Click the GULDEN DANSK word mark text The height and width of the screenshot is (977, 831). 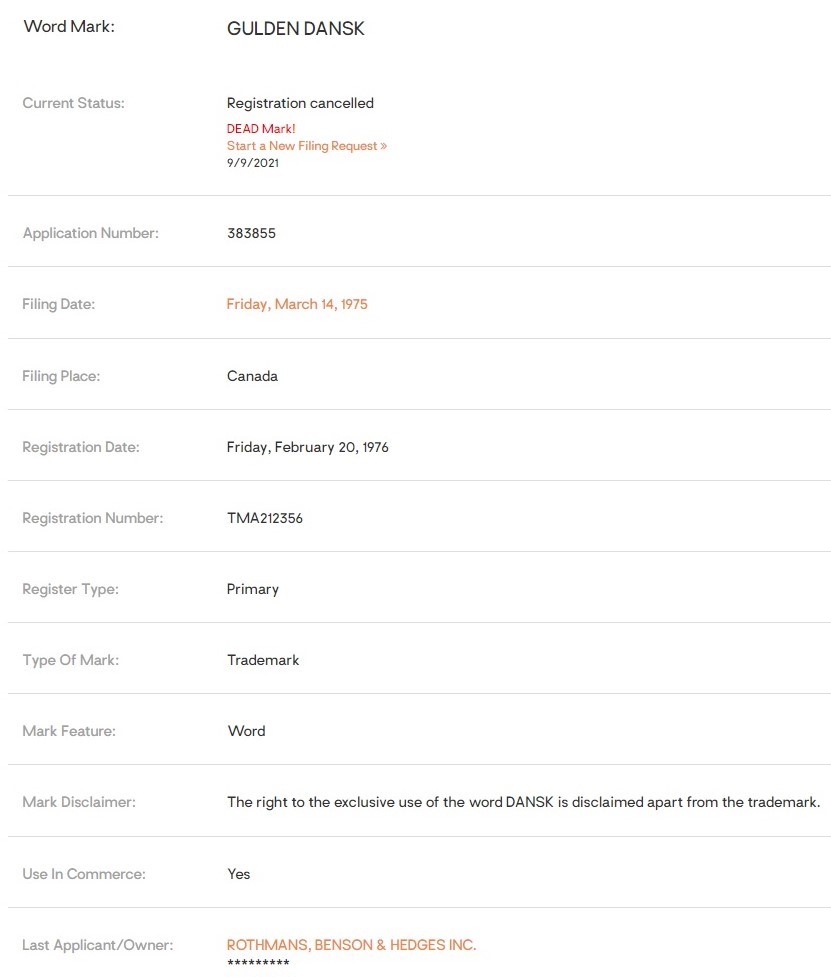tap(296, 29)
